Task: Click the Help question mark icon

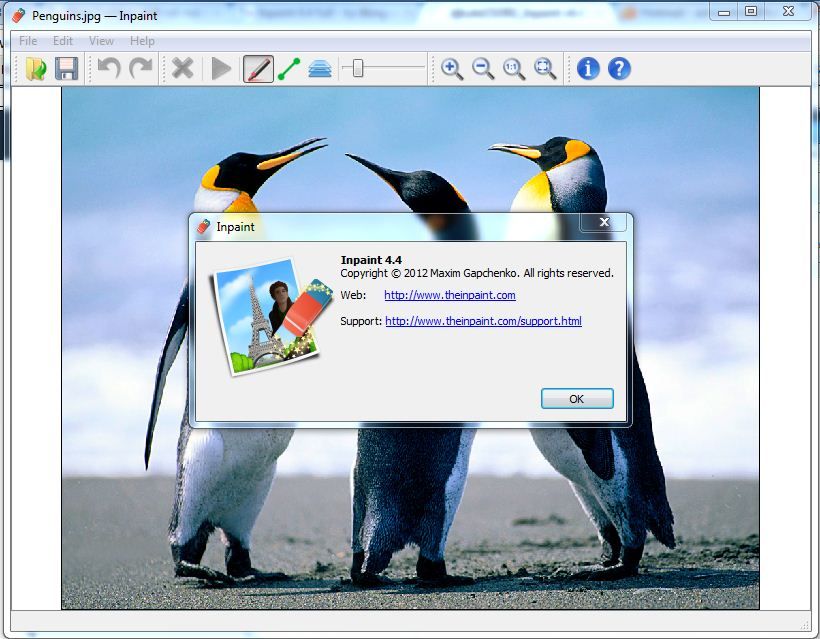Action: click(x=618, y=68)
